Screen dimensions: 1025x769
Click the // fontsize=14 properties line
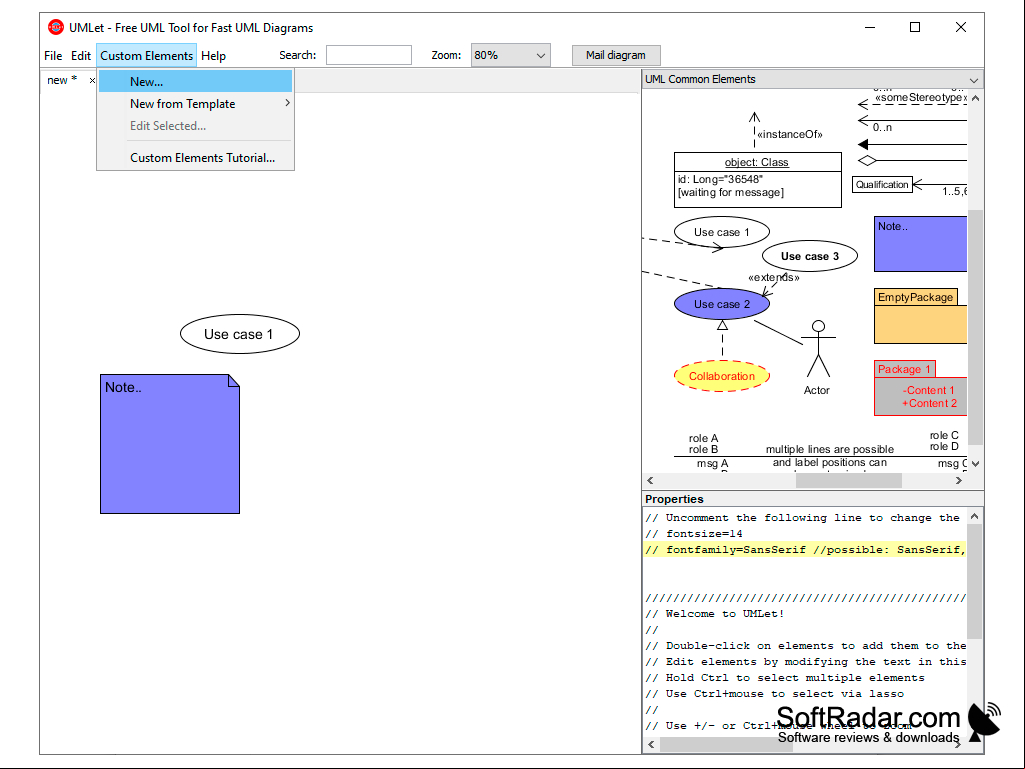coord(694,534)
